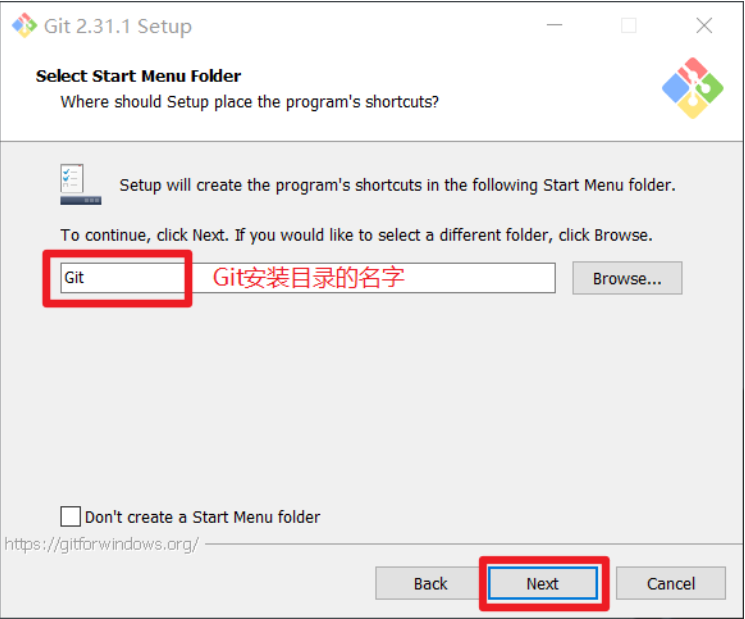Proceed with the Next button

[543, 583]
